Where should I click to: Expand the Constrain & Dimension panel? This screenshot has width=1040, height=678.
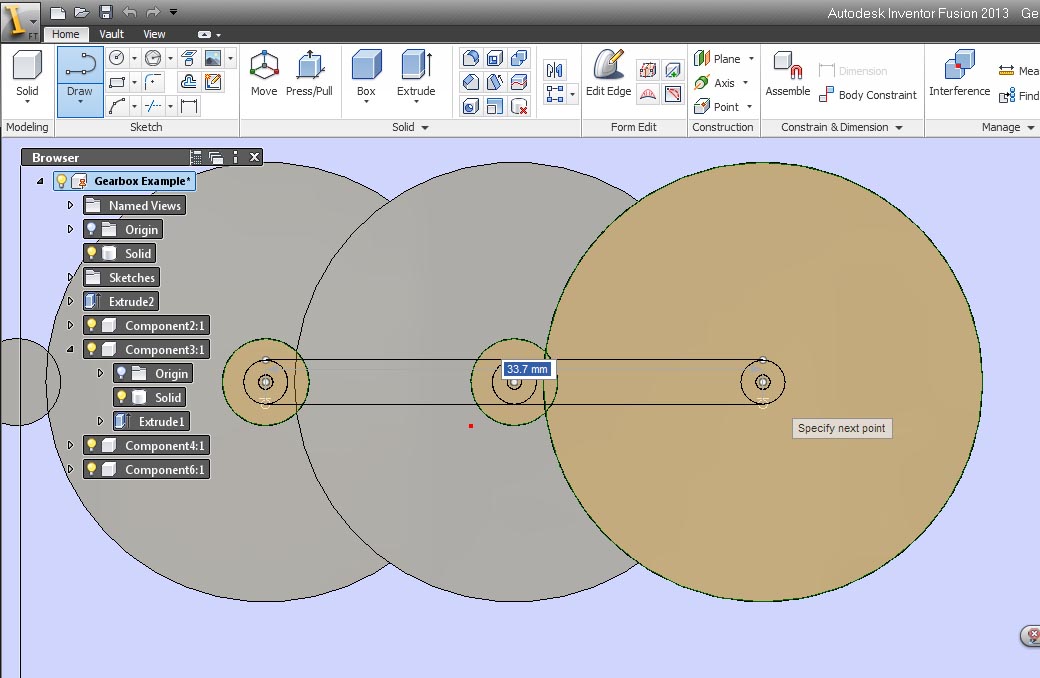click(x=898, y=128)
